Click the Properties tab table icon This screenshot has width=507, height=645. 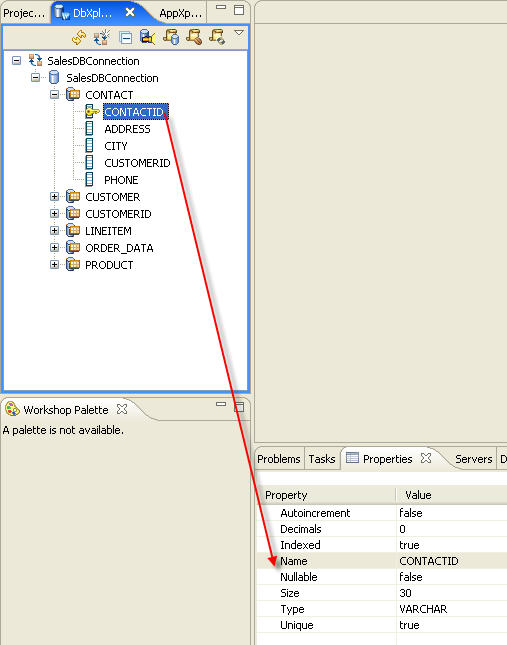tap(352, 457)
